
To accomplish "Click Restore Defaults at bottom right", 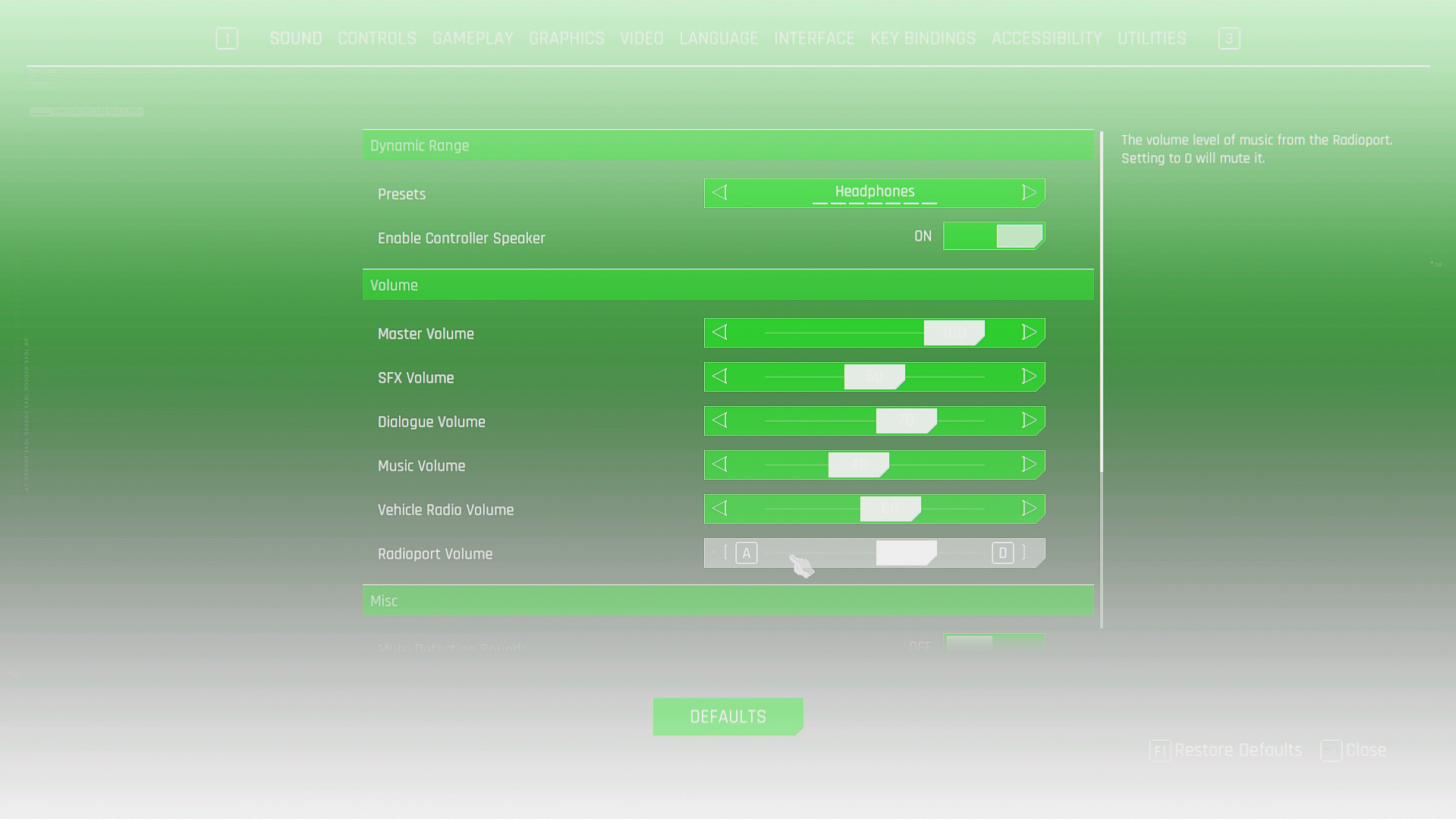I will [1237, 750].
